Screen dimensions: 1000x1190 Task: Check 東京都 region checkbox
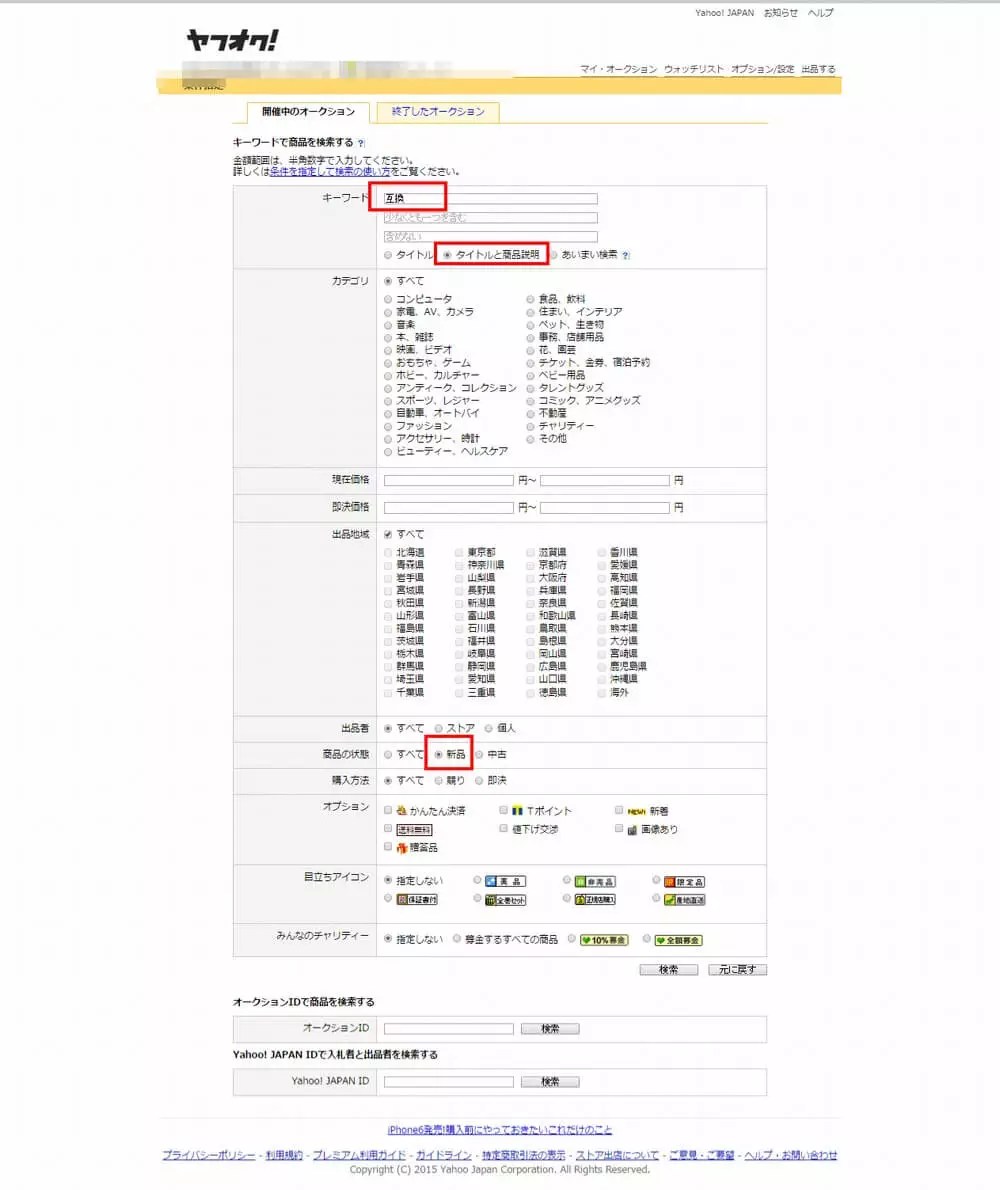[x=459, y=552]
